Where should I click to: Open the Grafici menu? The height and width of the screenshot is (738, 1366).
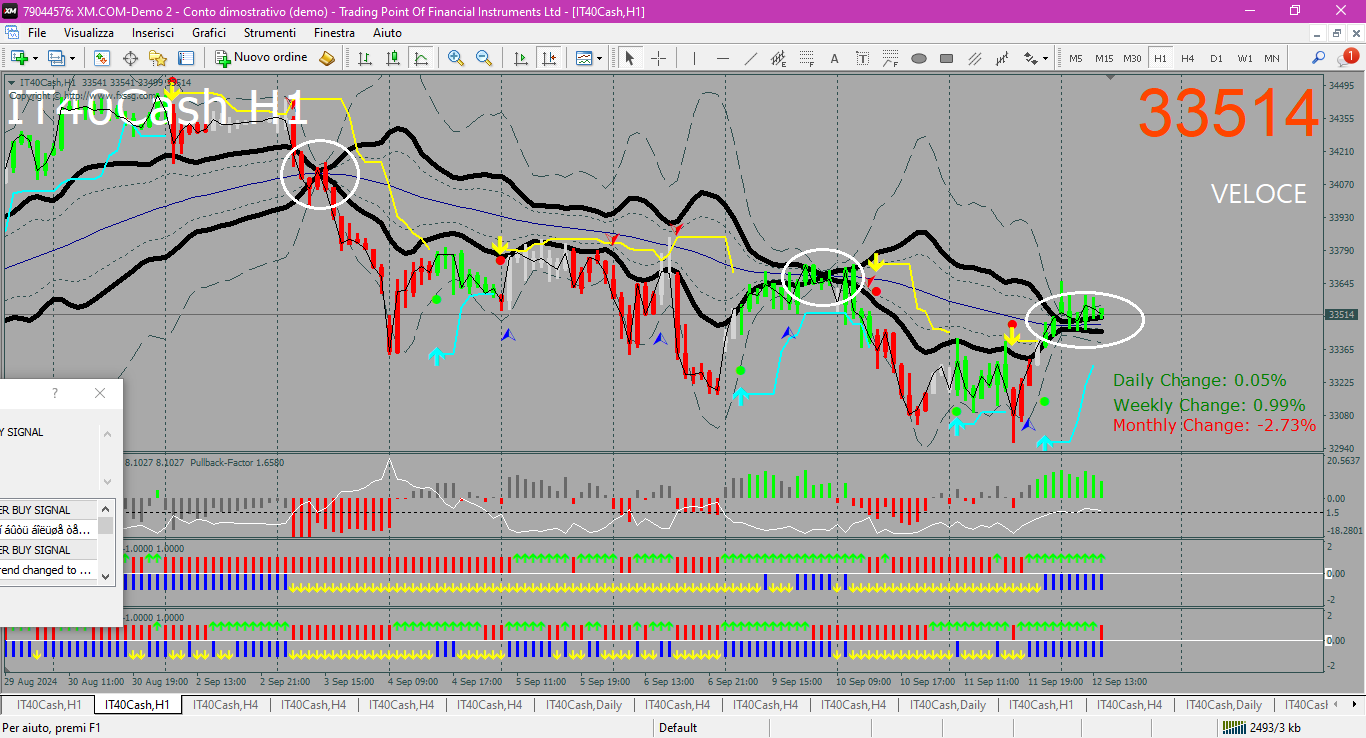pos(209,33)
